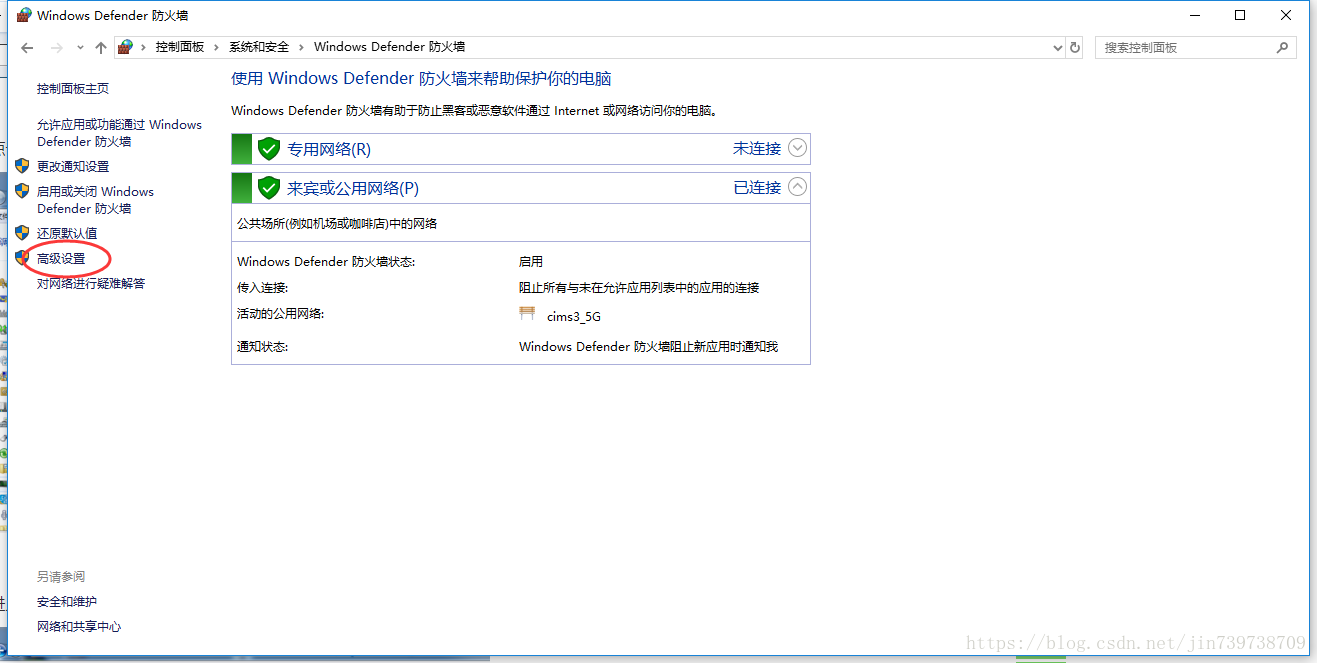
Task: Open 控制面板主页 link
Action: [x=73, y=89]
